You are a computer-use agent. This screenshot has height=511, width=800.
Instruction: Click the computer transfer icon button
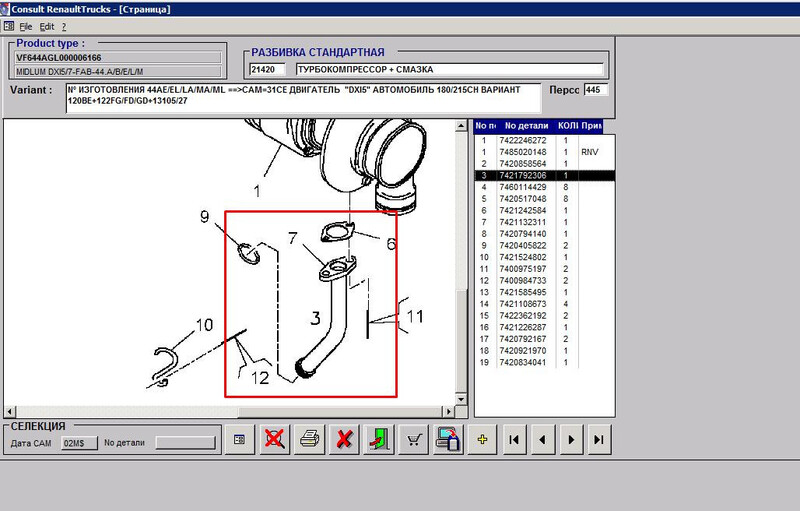pyautogui.click(x=448, y=439)
